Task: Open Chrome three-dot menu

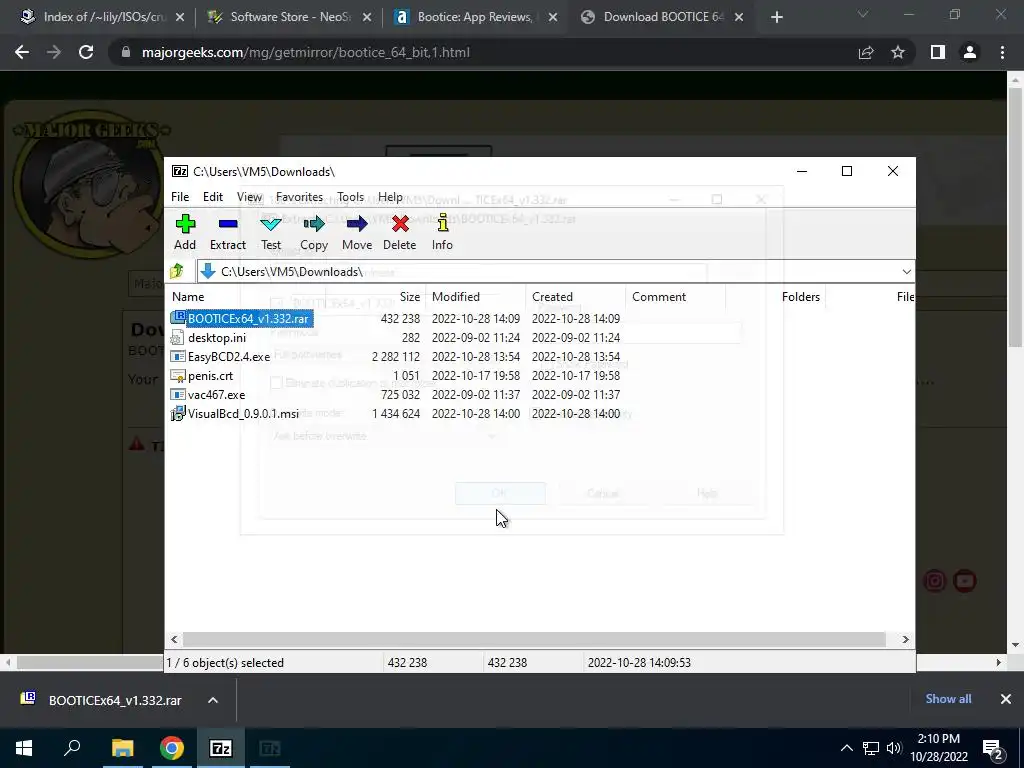Action: 1002,52
